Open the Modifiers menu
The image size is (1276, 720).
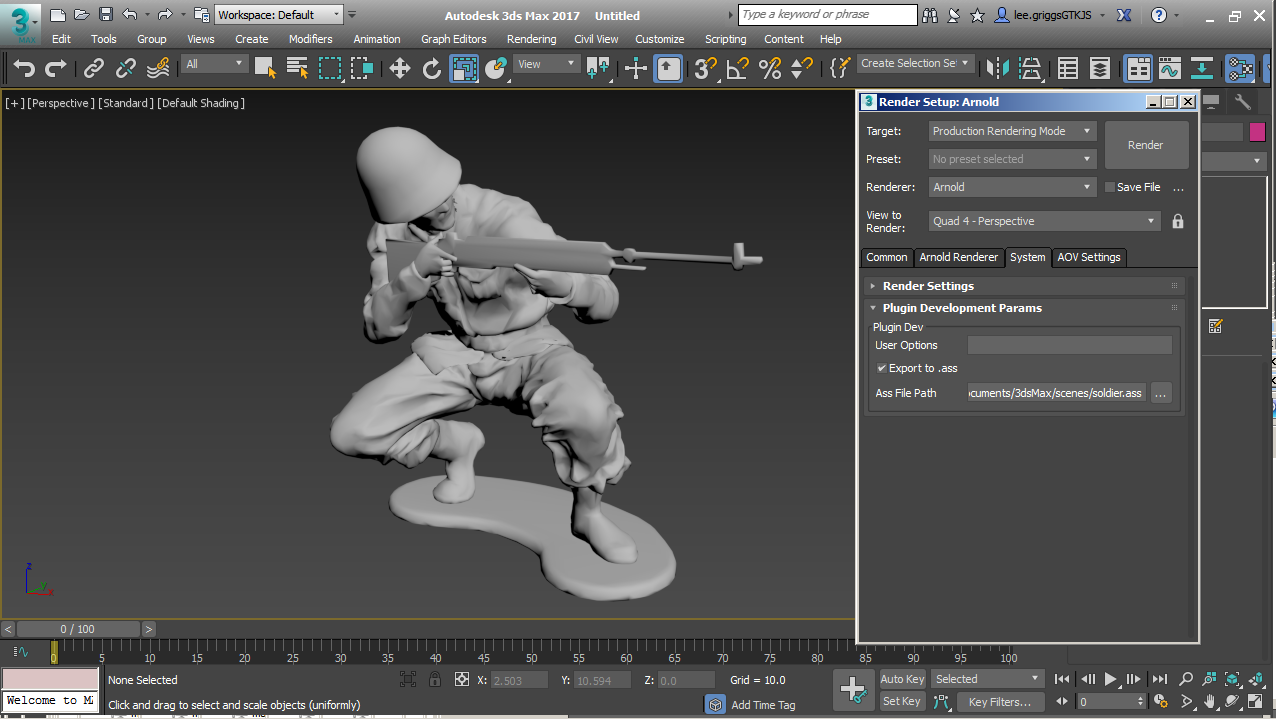[x=310, y=39]
